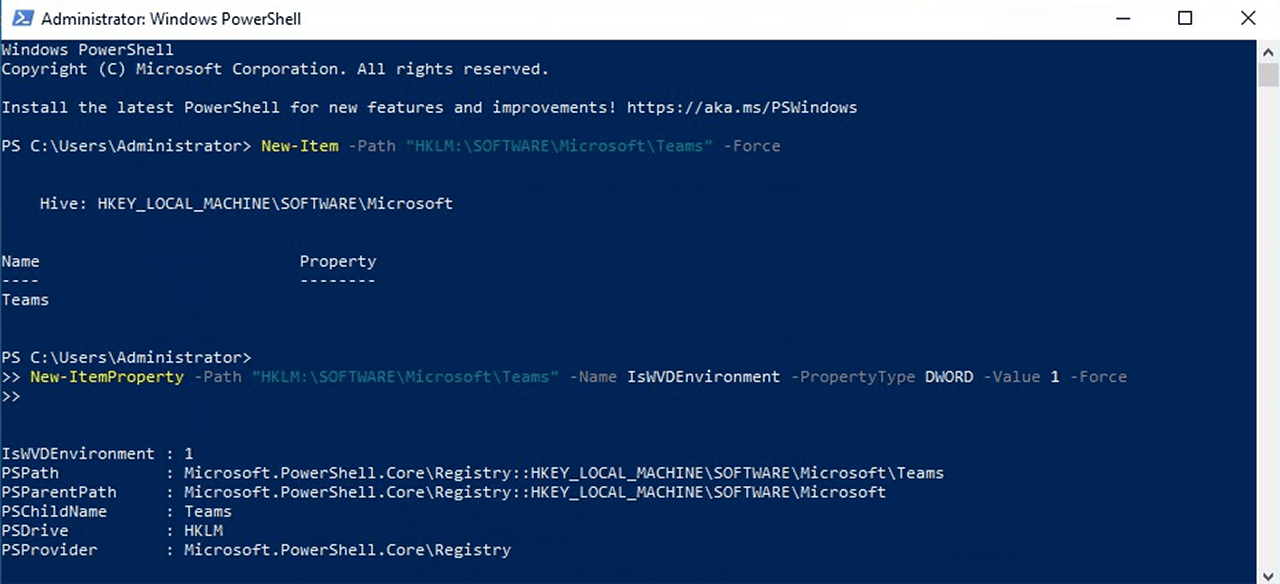Click the window title text
The width and height of the screenshot is (1280, 584).
pos(171,19)
